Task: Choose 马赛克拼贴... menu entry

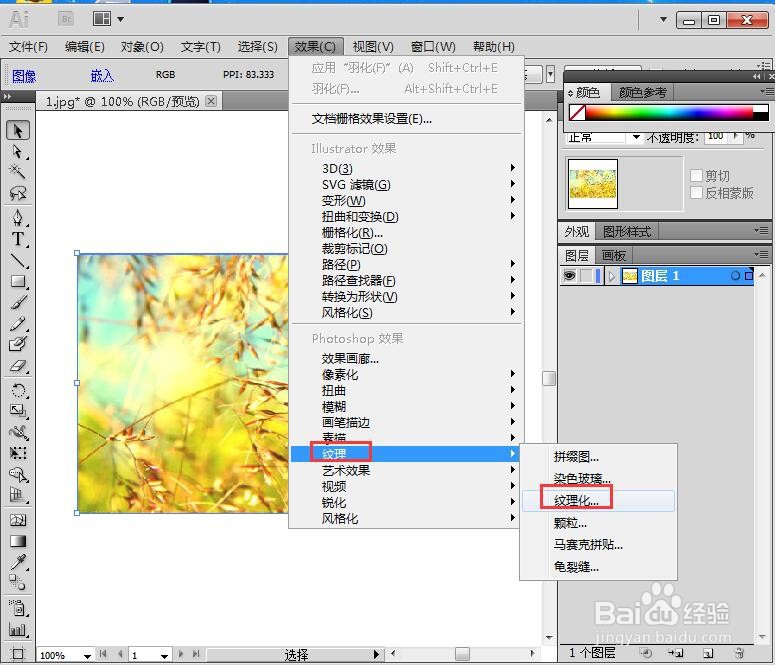Action: [x=598, y=544]
